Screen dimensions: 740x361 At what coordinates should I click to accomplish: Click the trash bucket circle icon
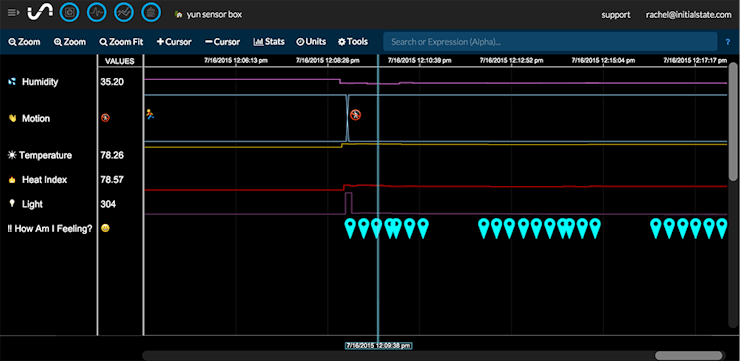(151, 13)
